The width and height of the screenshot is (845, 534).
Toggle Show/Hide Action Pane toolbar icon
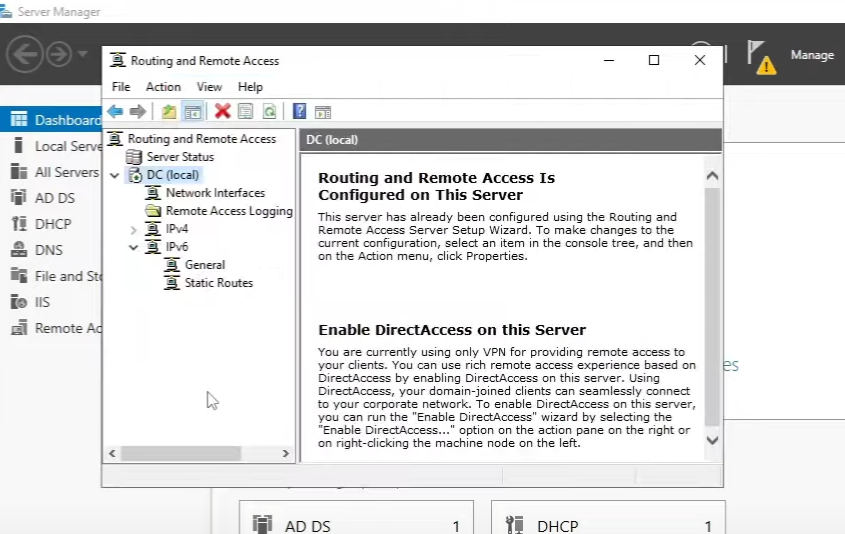coord(323,112)
